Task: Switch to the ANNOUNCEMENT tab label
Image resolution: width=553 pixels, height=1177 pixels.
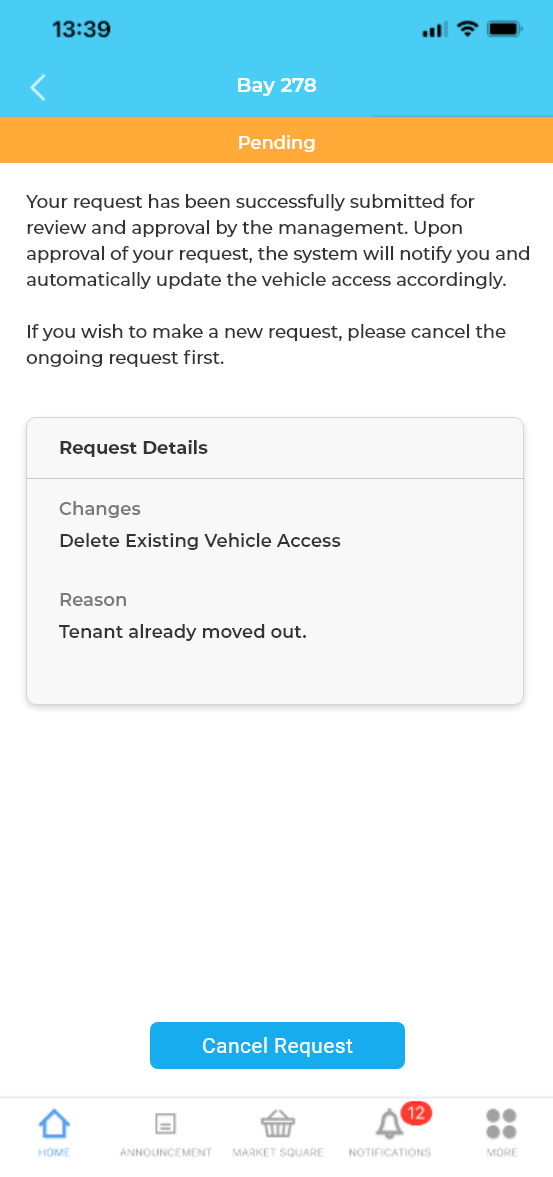Action: (166, 1152)
